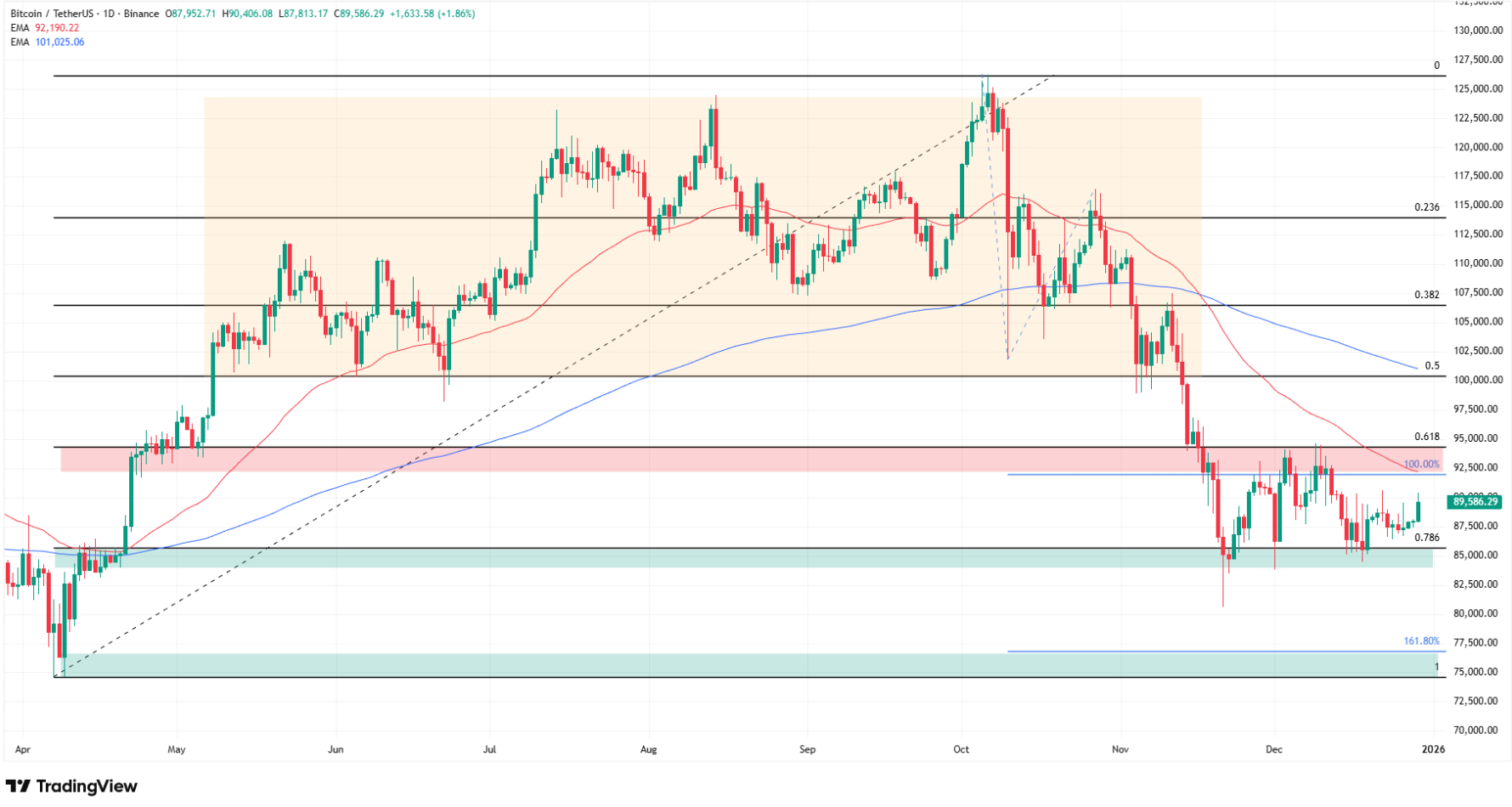1512x807 pixels.
Task: Select the 0.236 retracement line label
Action: 1429,206
